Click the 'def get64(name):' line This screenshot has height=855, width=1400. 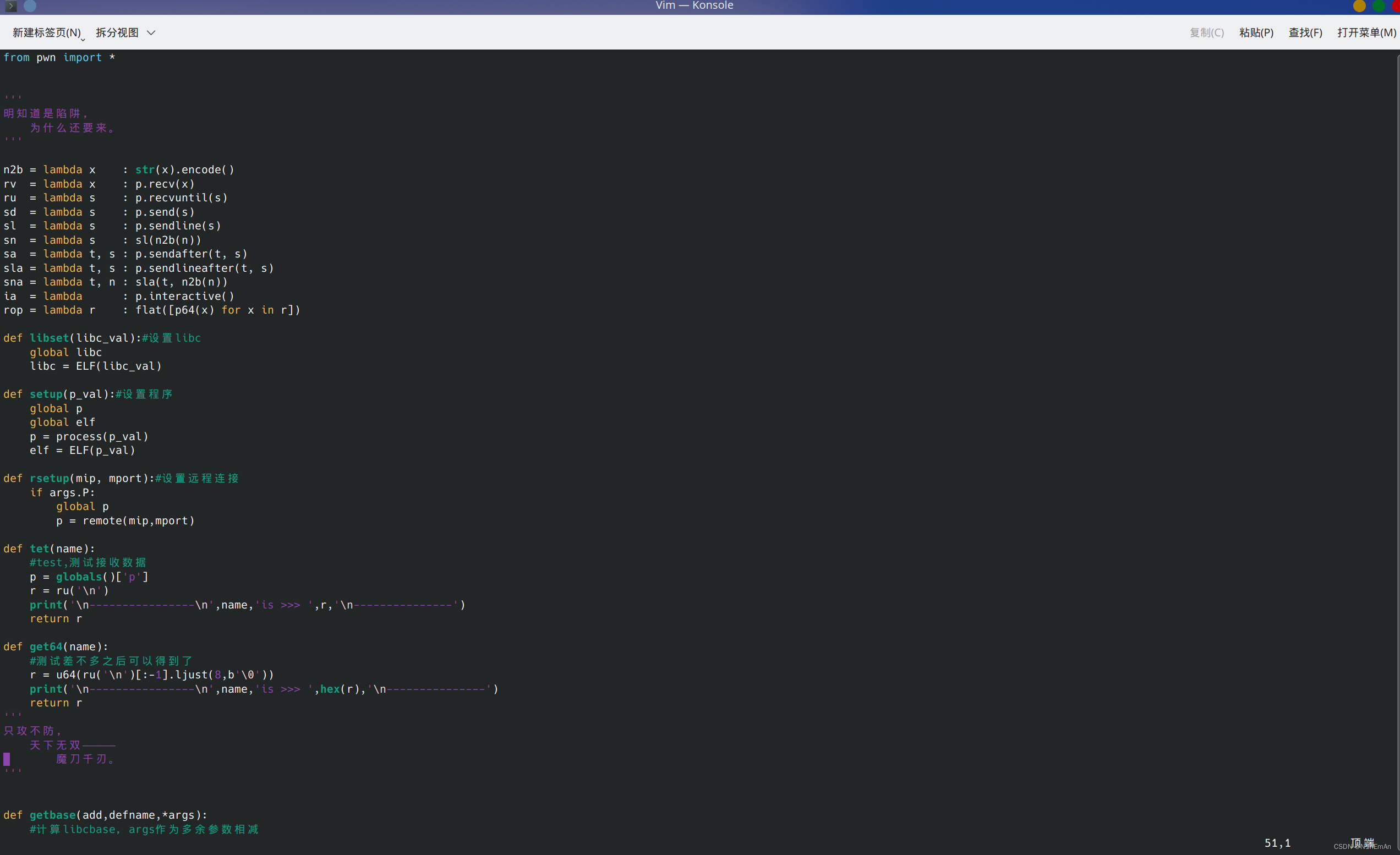point(56,646)
